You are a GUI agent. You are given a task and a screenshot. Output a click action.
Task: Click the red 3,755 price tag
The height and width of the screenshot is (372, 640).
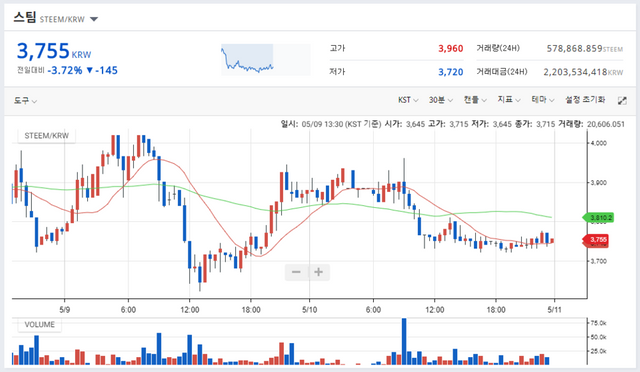tap(596, 240)
